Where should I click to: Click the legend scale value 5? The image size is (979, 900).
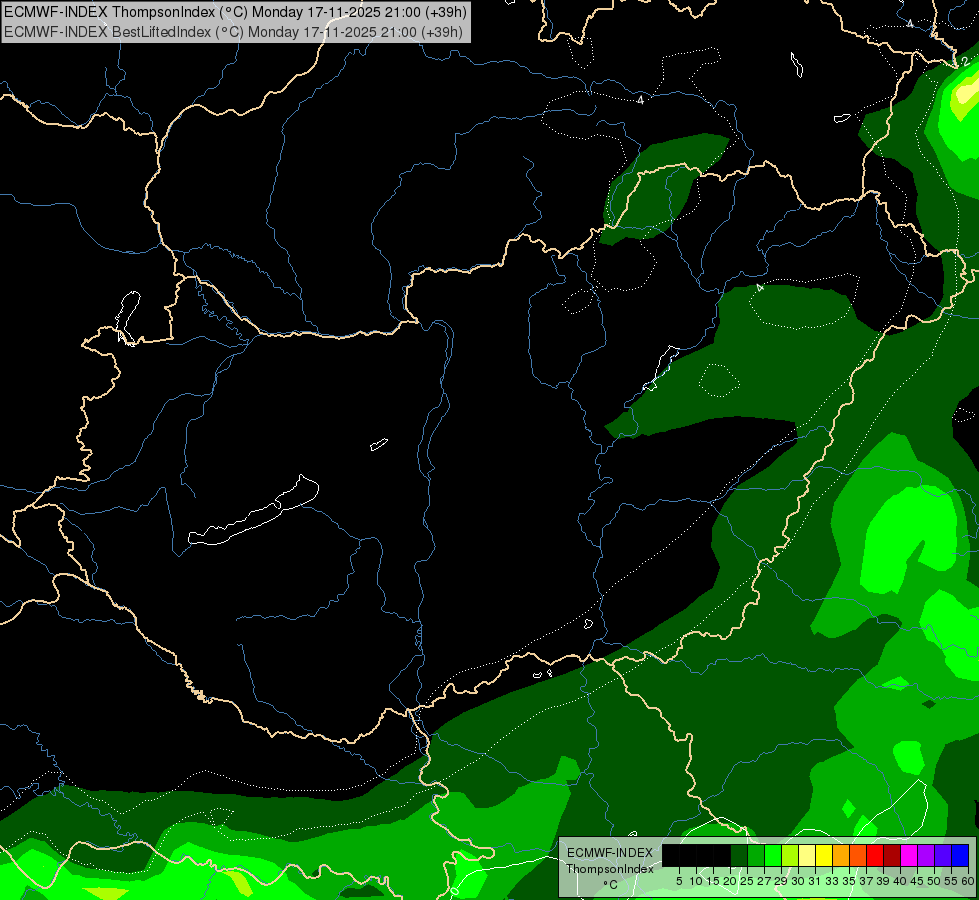pos(679,881)
